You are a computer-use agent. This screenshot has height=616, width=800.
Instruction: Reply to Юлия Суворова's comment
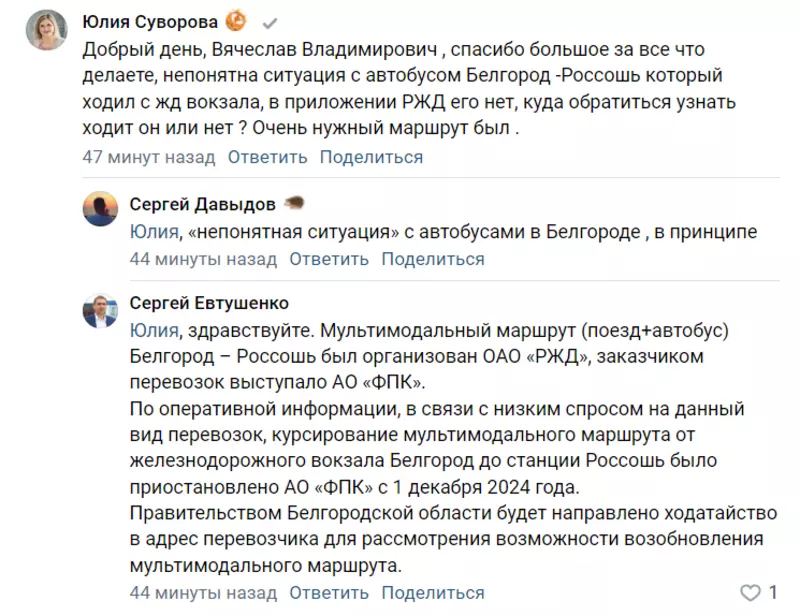[x=267, y=157]
